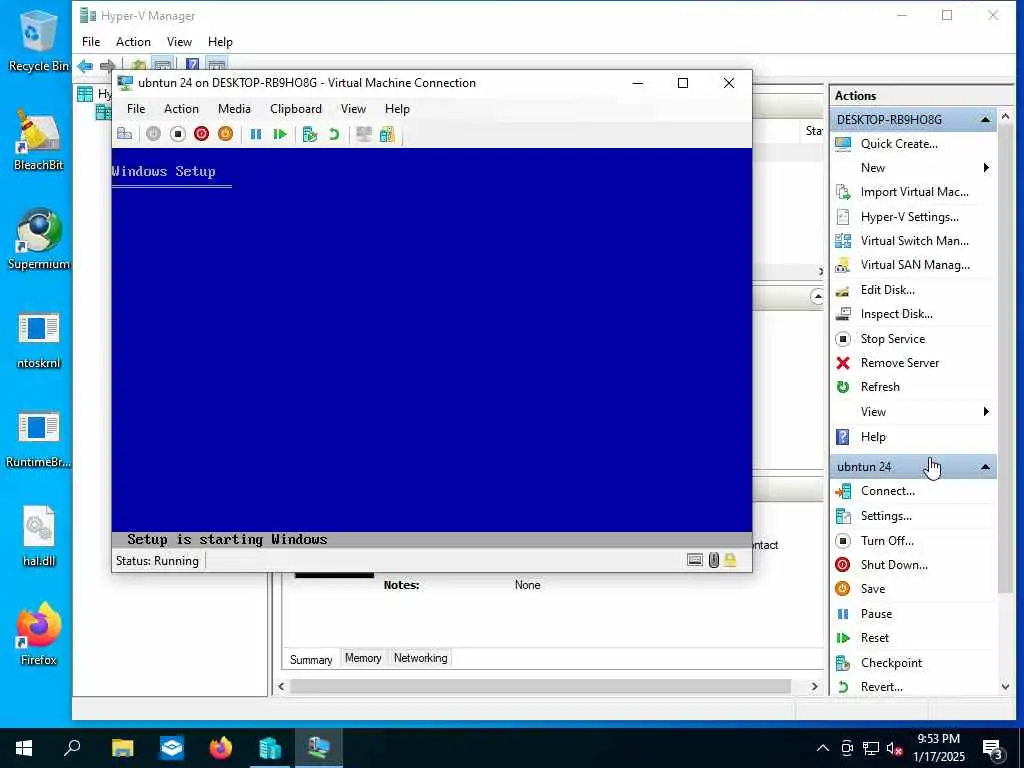Open Firefox from the taskbar

click(x=221, y=748)
